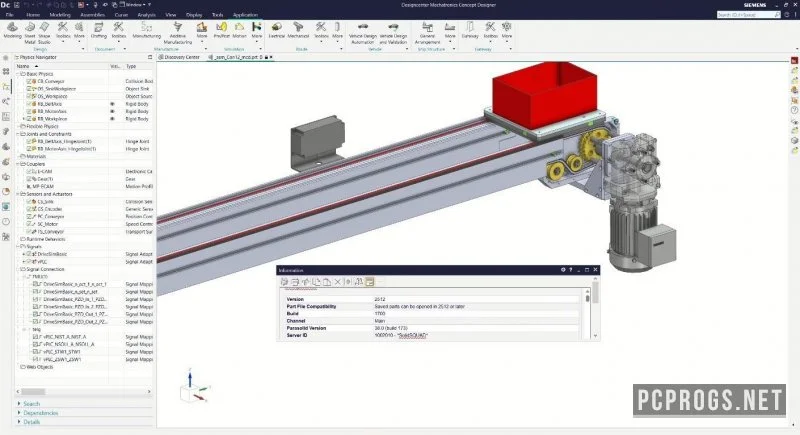The height and width of the screenshot is (435, 800).
Task: Toggle the RB_MotorAxis rigid body checkbox
Action: click(x=29, y=111)
